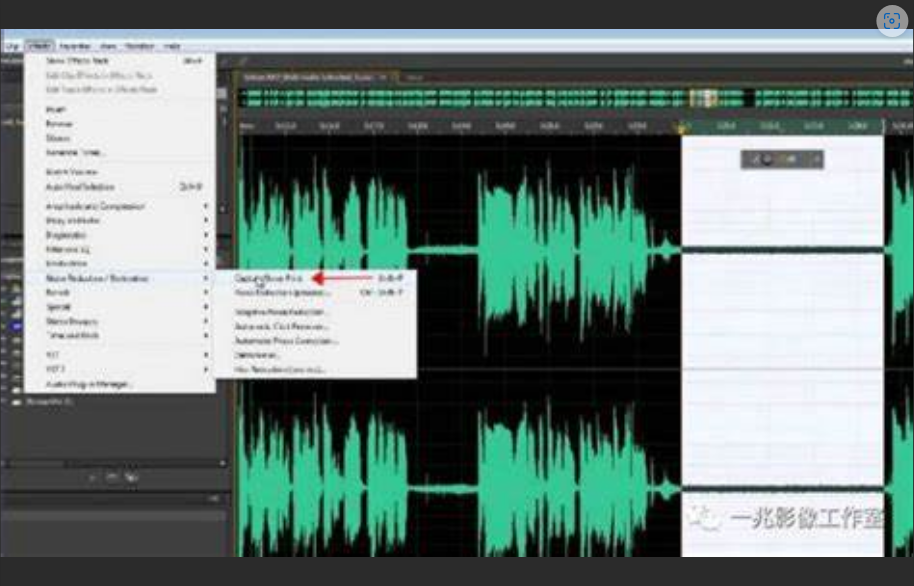Click the highlighted region in the overview navigator

[704, 98]
